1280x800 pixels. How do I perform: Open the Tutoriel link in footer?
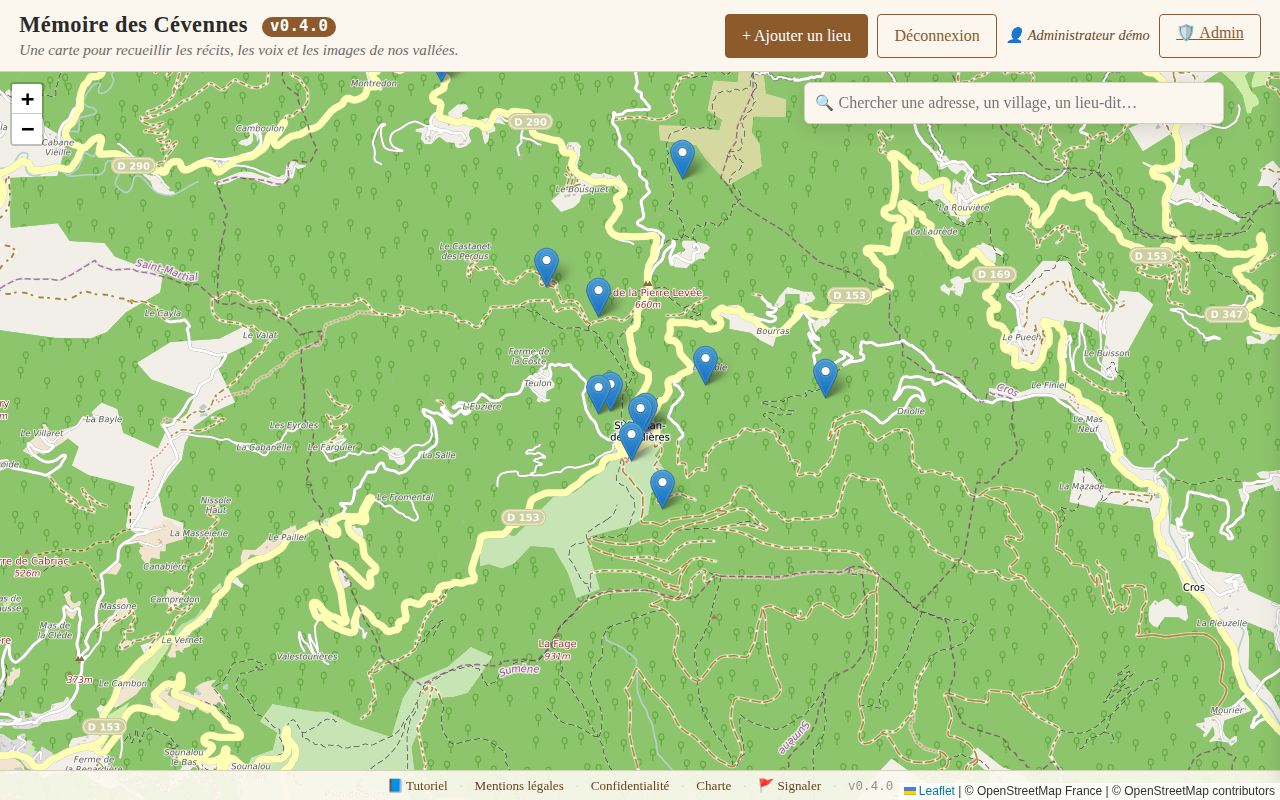[418, 786]
